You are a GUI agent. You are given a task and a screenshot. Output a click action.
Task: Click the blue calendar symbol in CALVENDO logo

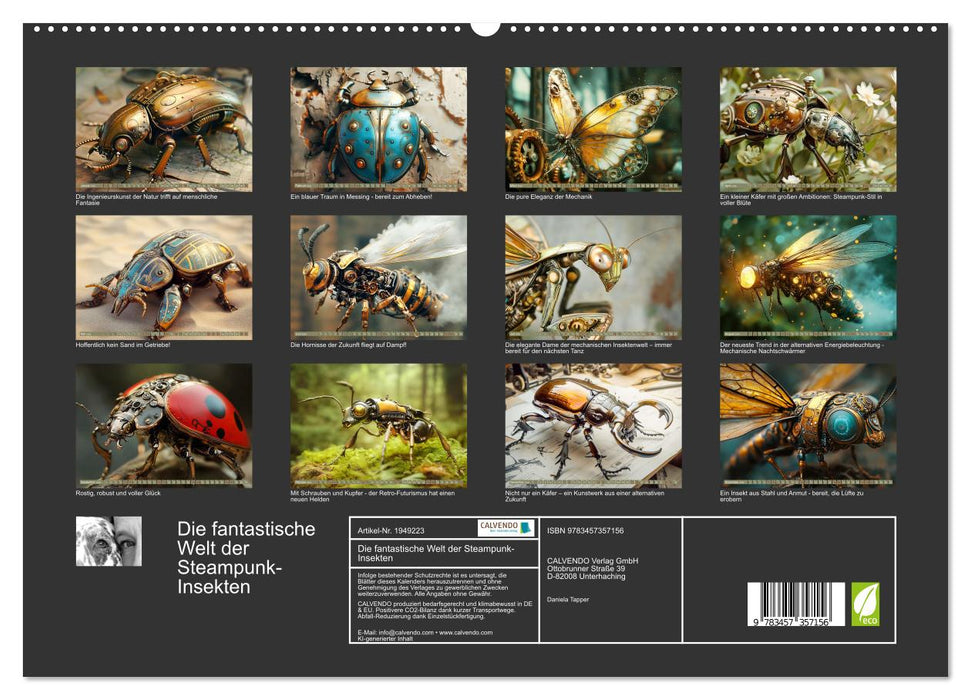click(525, 526)
